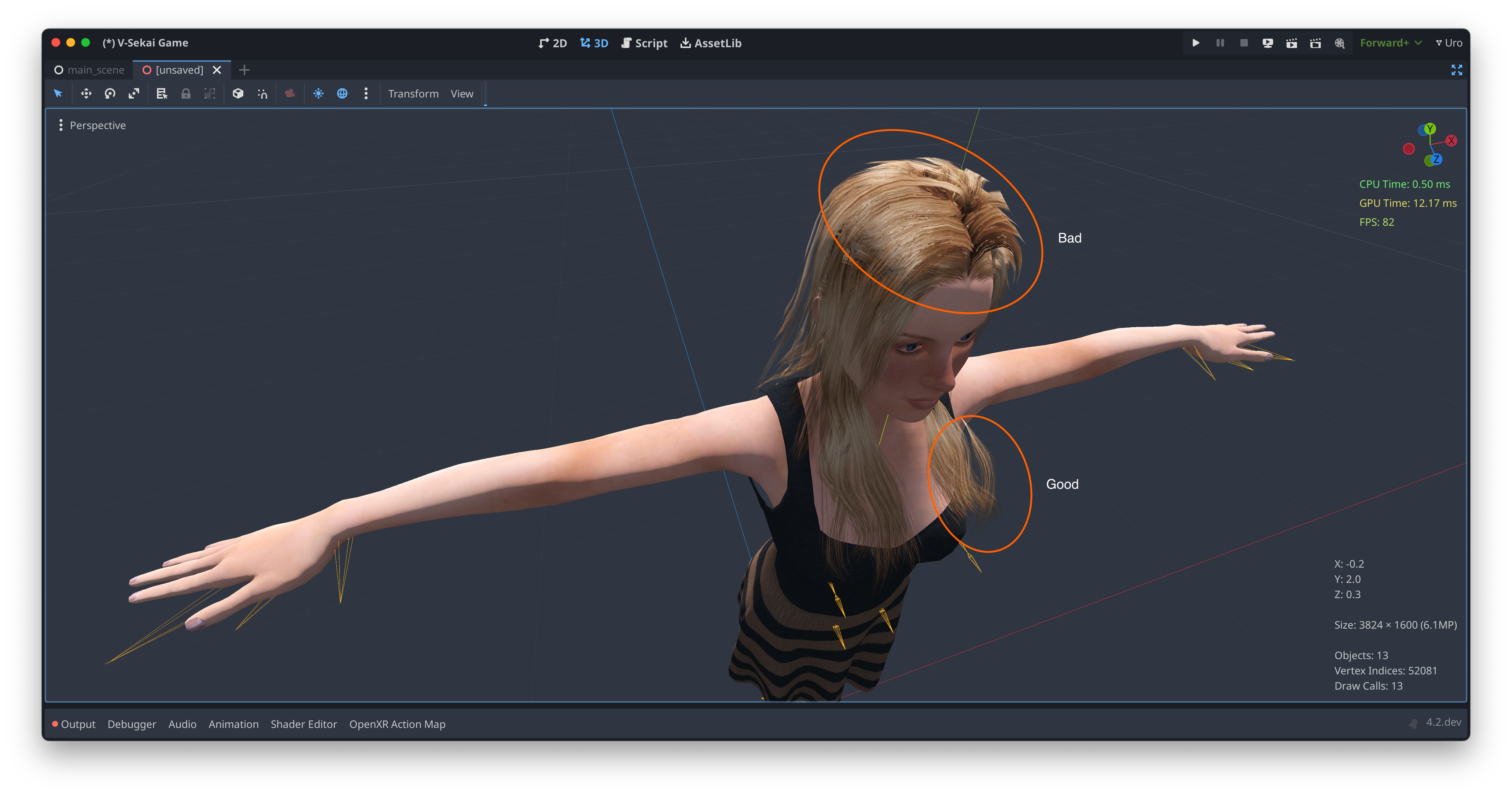Open the Movie Maker film reel icon

[x=1339, y=43]
